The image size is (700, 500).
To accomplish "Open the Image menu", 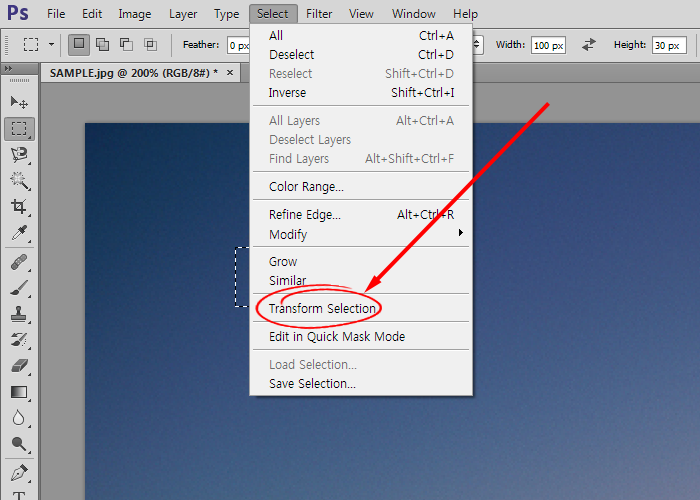I will tap(134, 14).
